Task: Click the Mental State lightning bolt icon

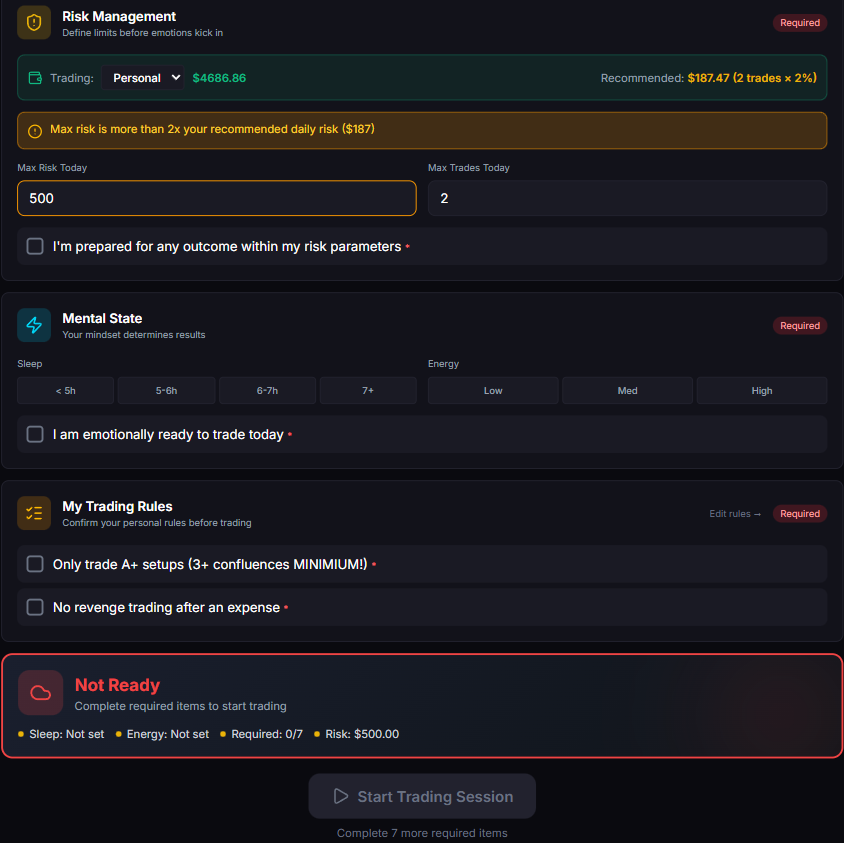Action: point(34,325)
